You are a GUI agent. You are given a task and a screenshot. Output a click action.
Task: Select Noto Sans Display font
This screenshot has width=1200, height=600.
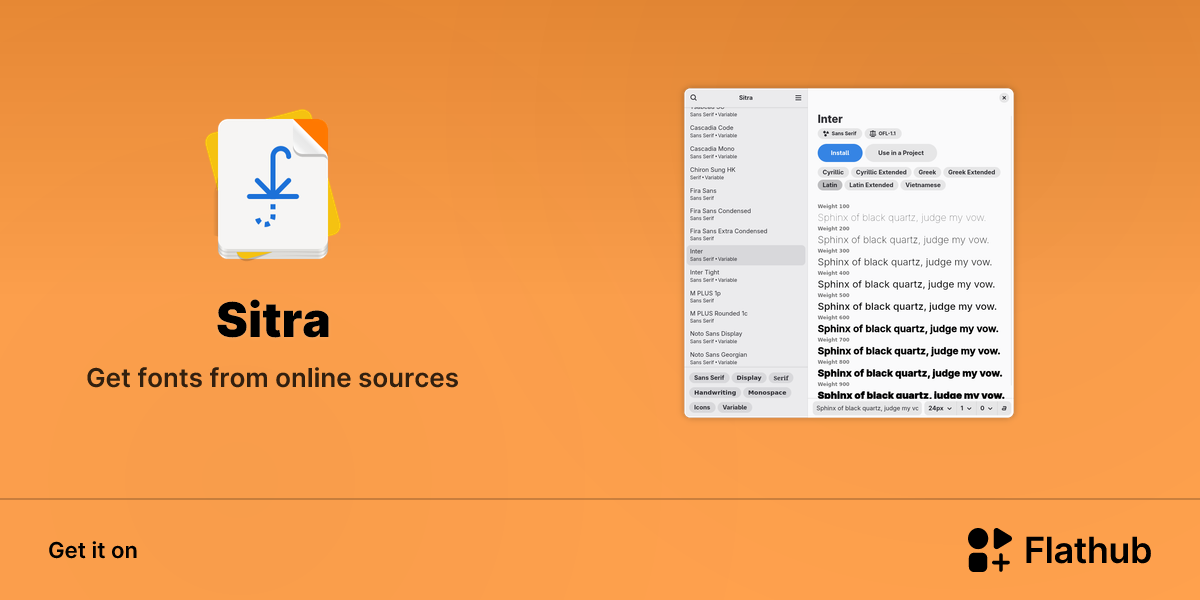(x=746, y=337)
